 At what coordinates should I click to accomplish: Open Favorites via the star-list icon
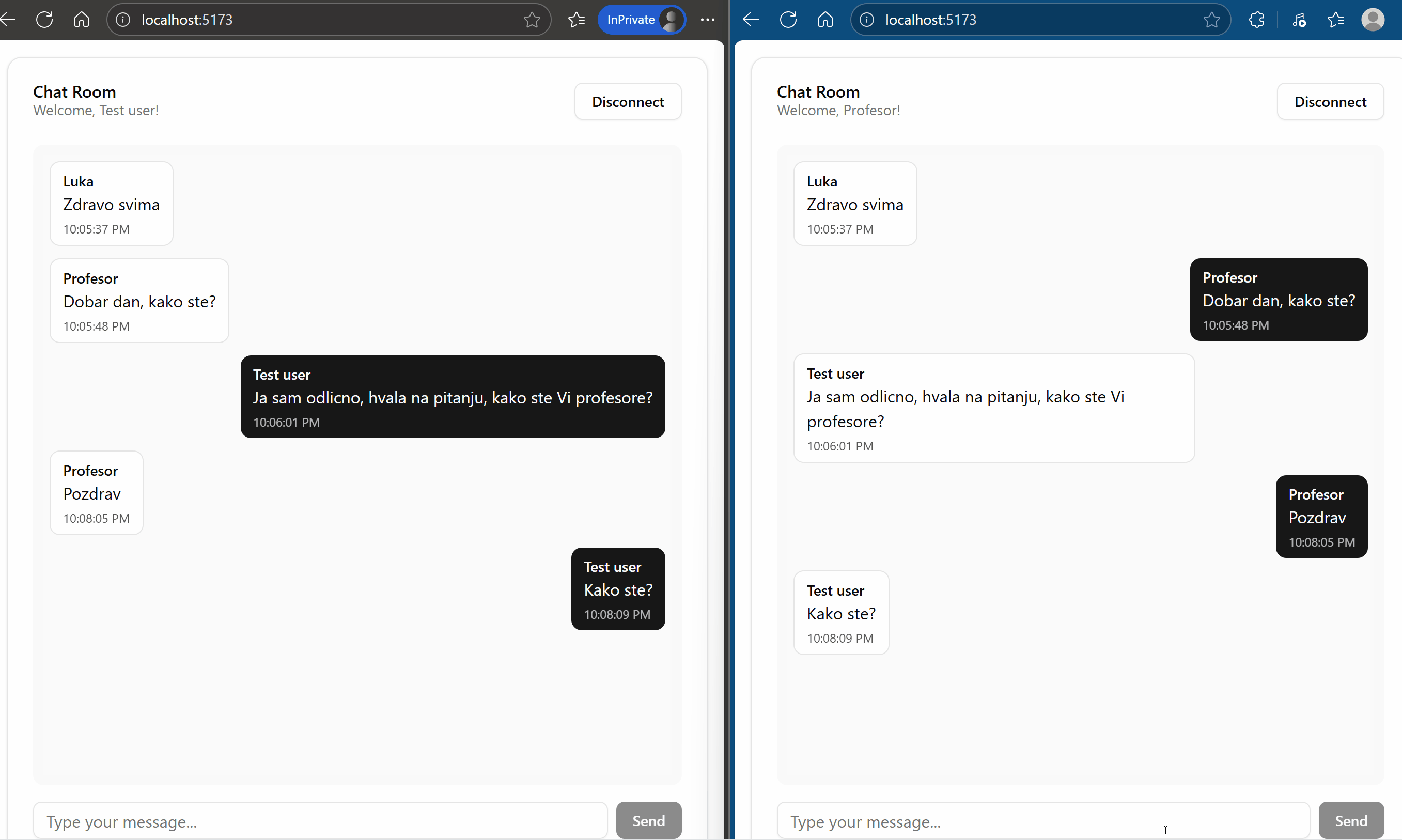point(1335,19)
